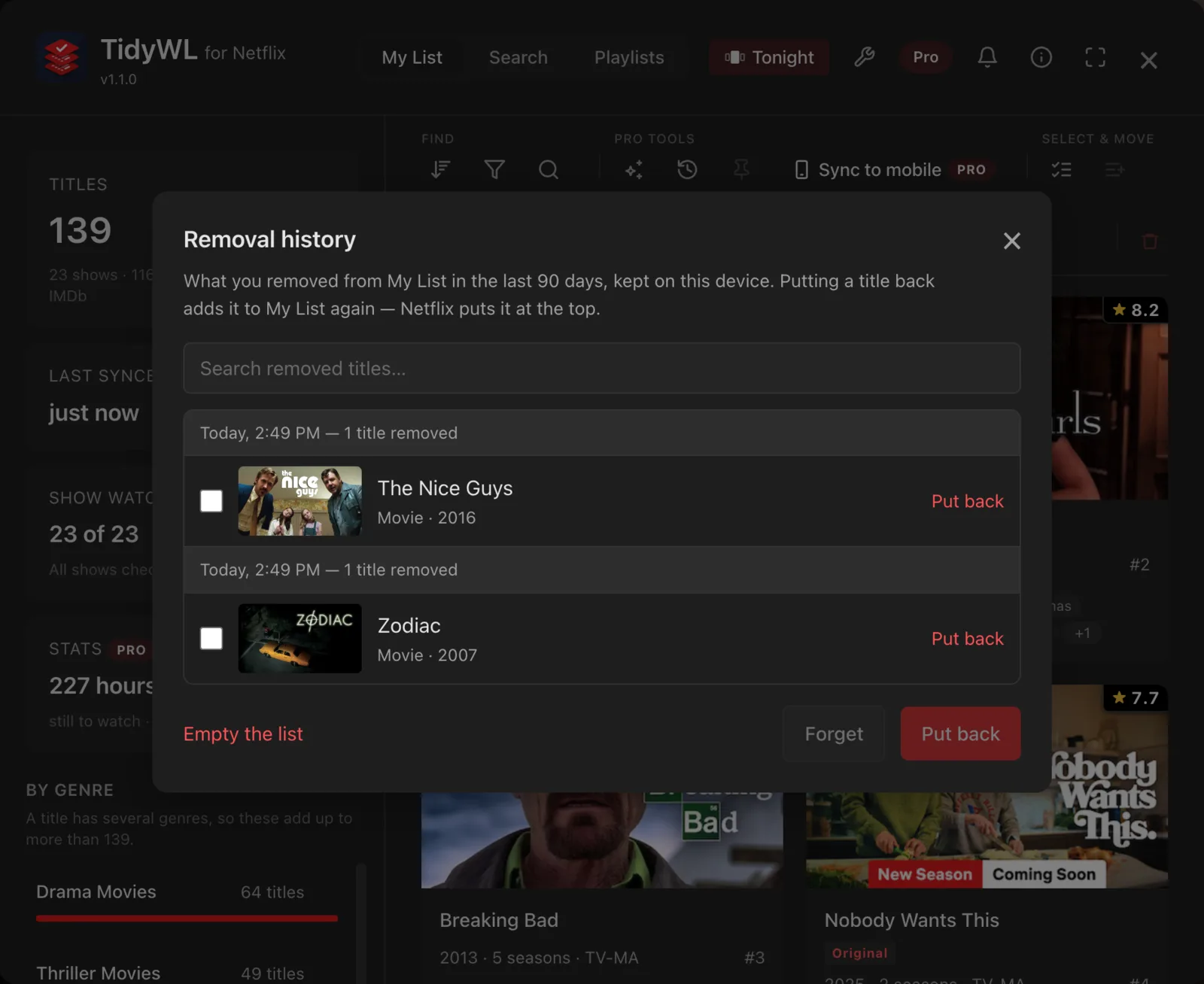Tick the checkbox for The Nice Guys
This screenshot has height=984, width=1204.
211,501
